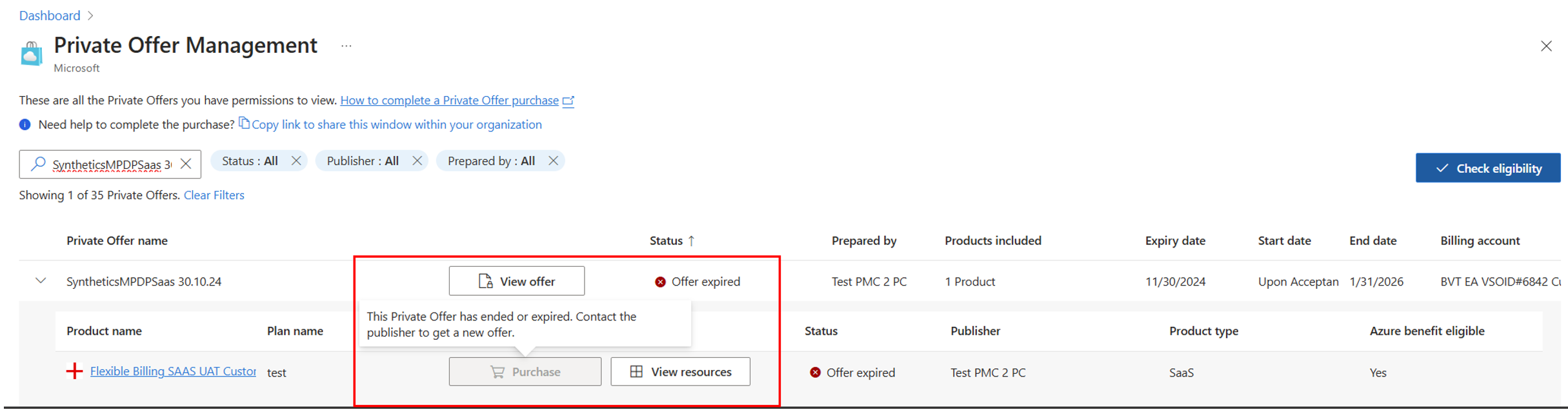
Task: Close the Private Offer Management blade
Action: tap(1546, 46)
